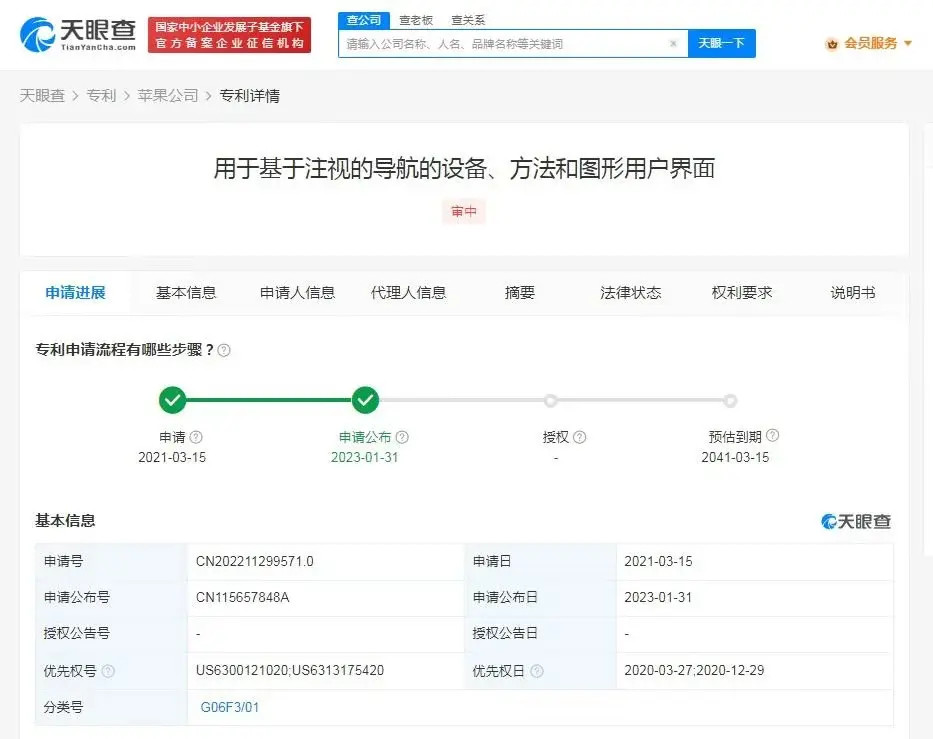
Task: Click the 天眼一下 search button
Action: tap(722, 43)
